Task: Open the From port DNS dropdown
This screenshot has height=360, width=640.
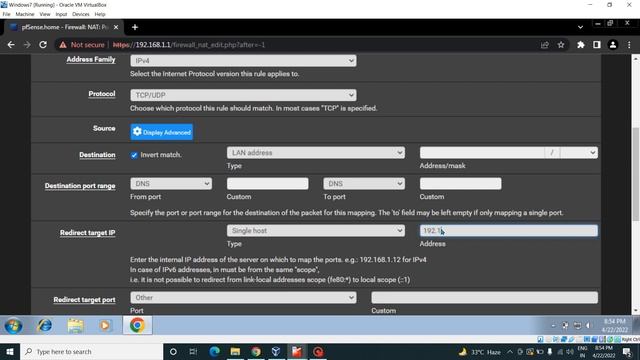Action: [171, 184]
